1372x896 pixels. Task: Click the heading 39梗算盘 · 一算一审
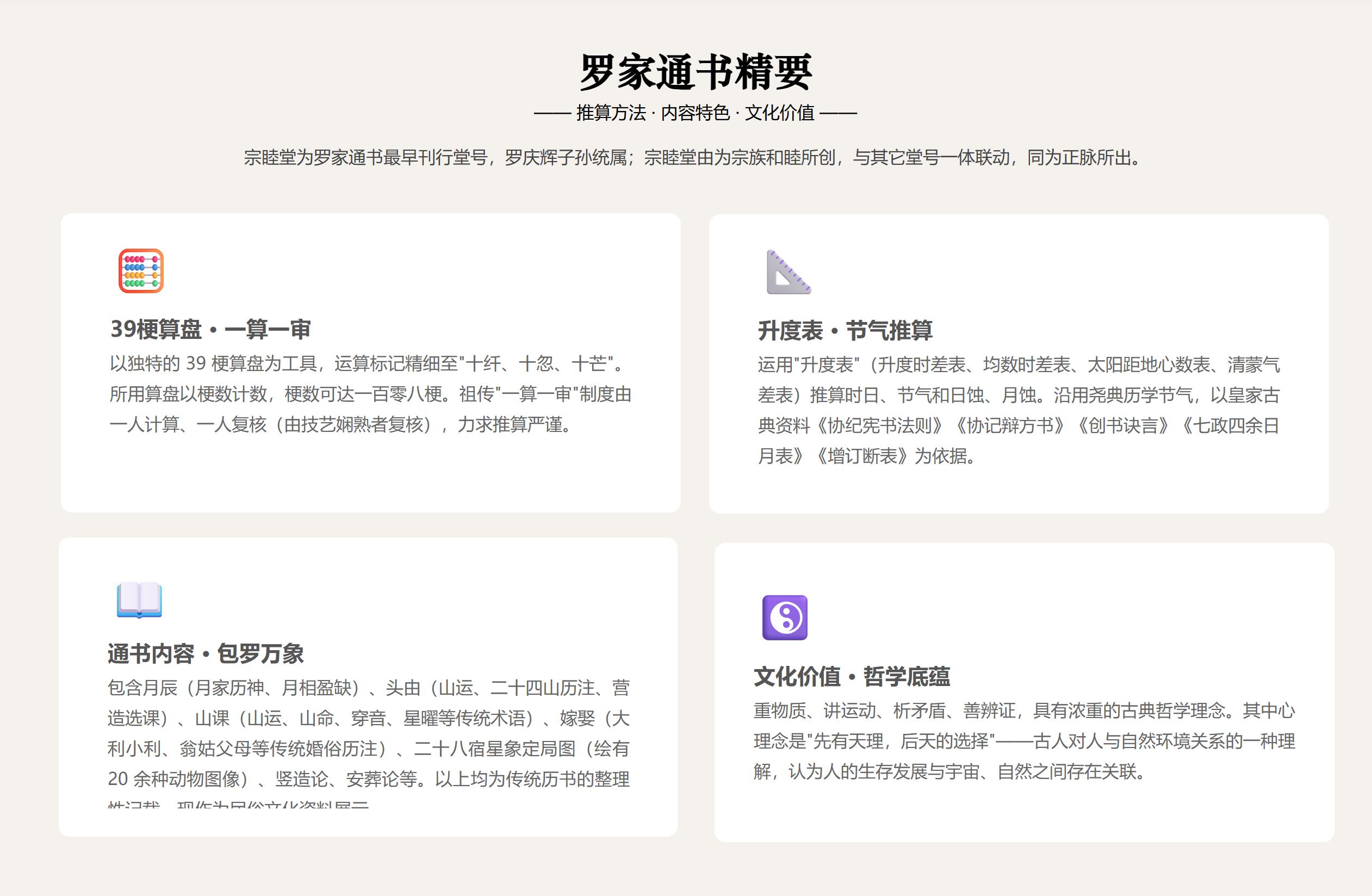[x=210, y=329]
